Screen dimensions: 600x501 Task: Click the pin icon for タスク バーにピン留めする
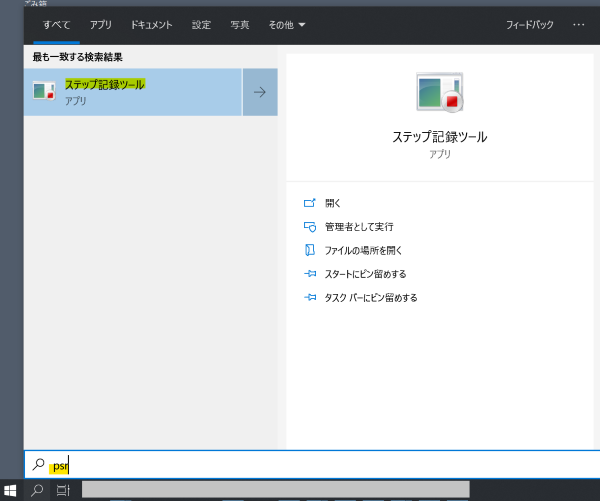point(310,297)
